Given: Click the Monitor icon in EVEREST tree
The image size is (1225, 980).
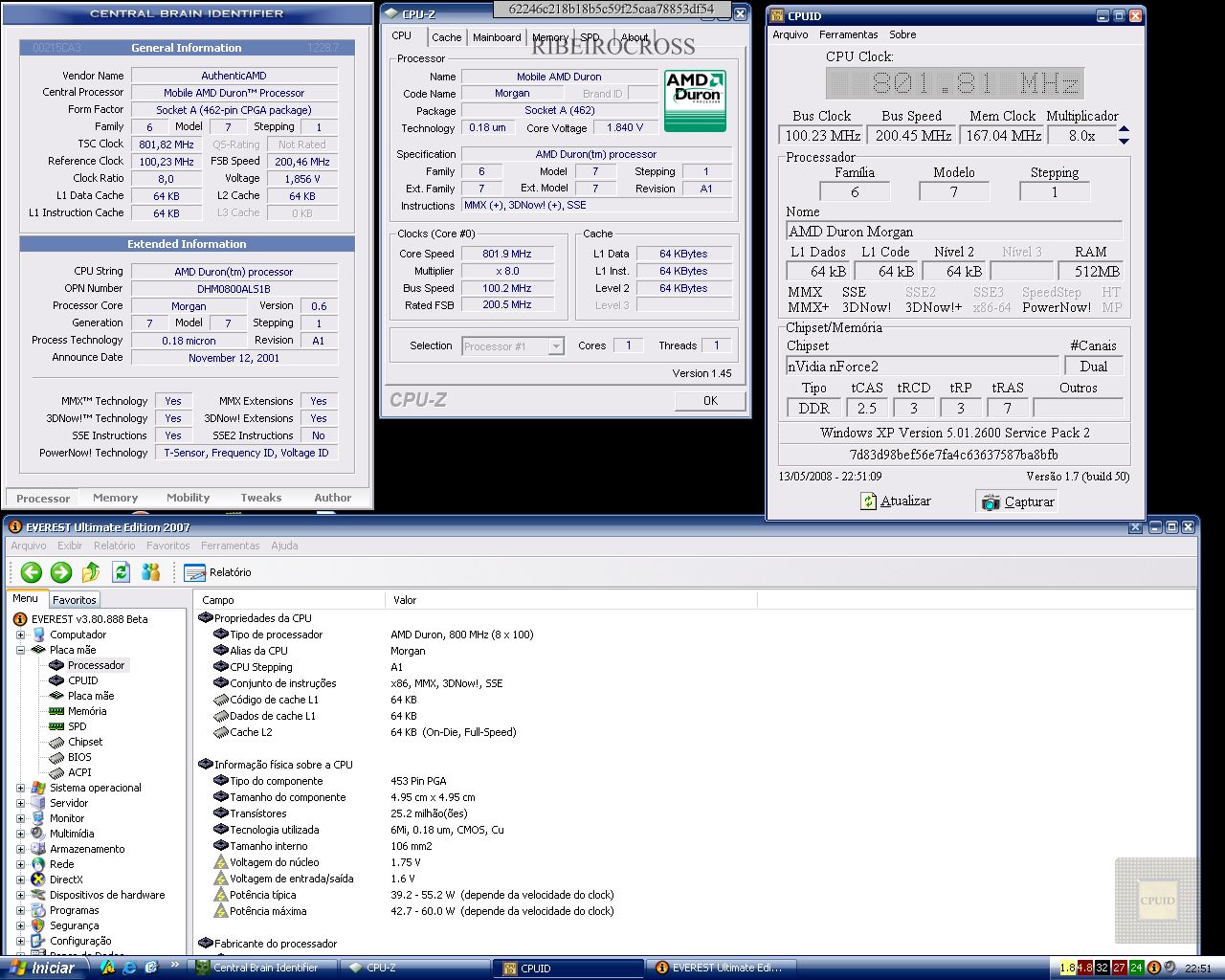Looking at the screenshot, I should click(38, 818).
